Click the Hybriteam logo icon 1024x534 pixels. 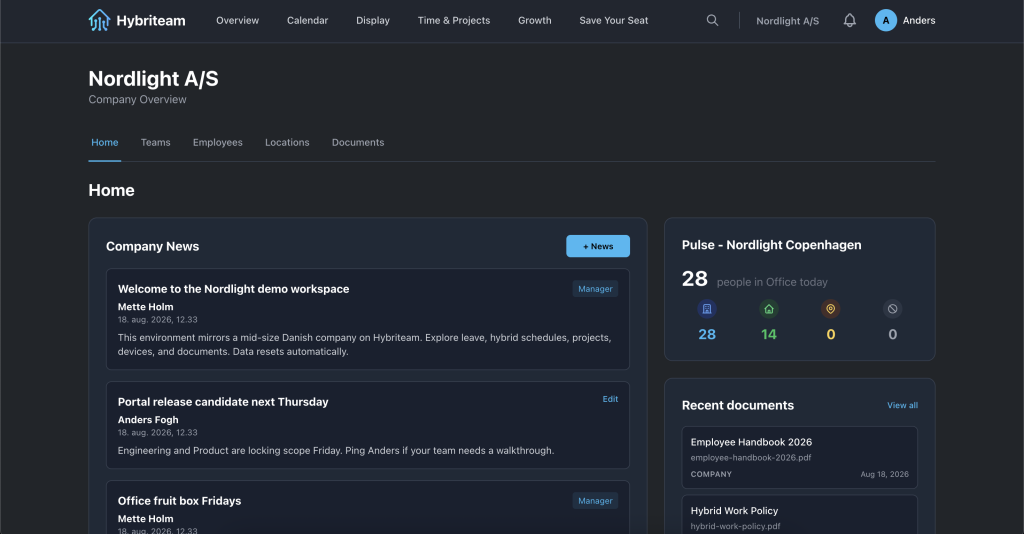(x=99, y=20)
